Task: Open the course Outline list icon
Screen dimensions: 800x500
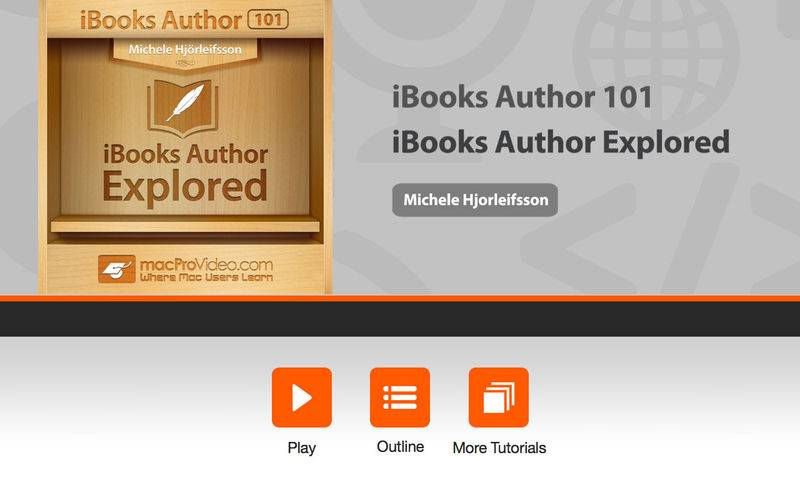Action: coord(400,397)
